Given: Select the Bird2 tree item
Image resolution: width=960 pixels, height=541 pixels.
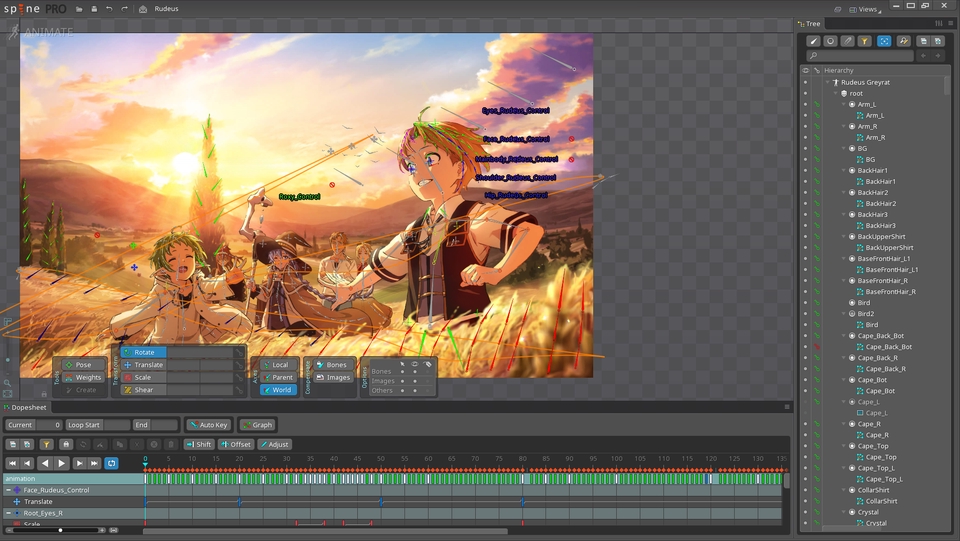Looking at the screenshot, I should tap(866, 313).
